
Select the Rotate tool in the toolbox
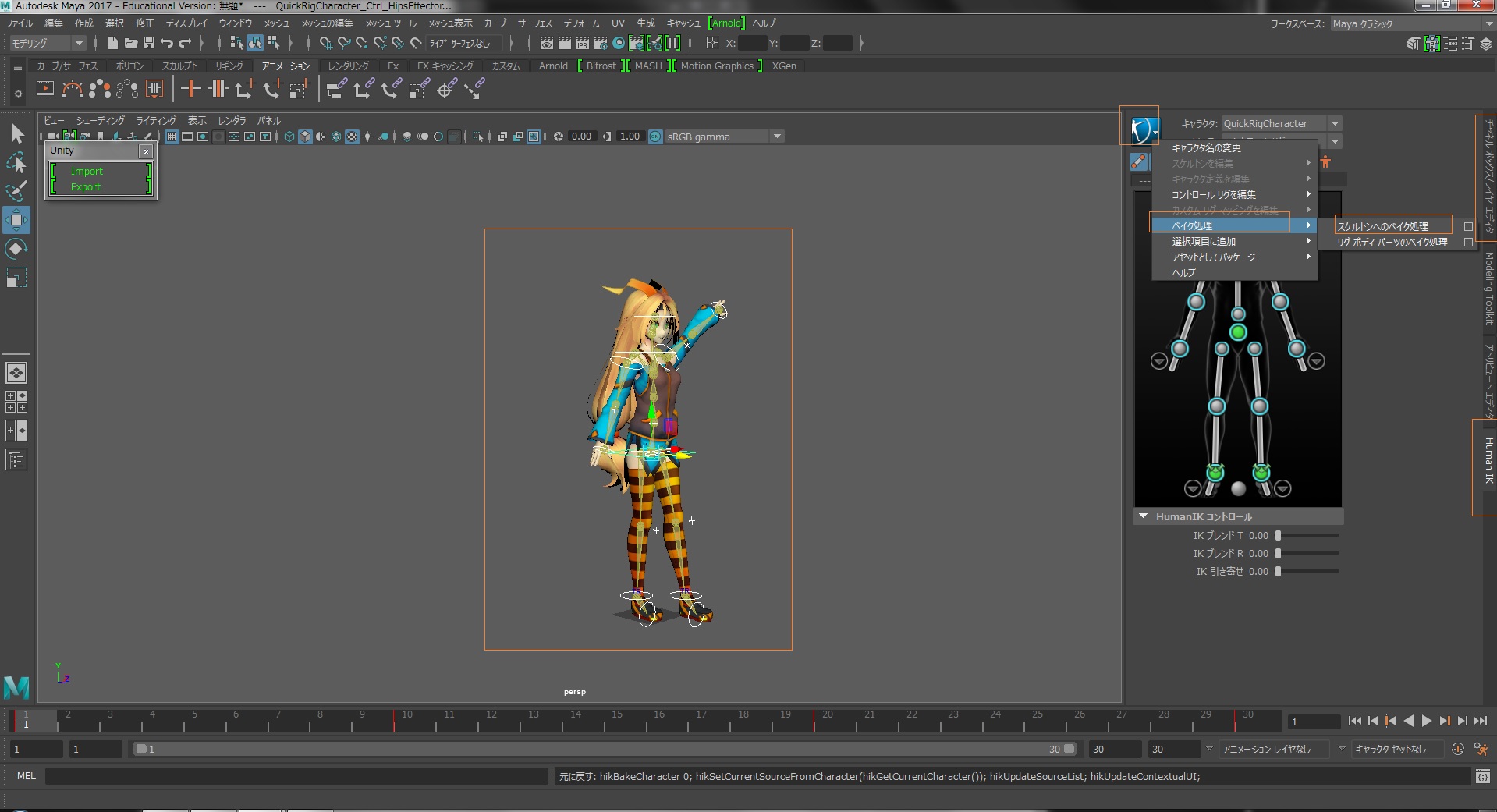[x=16, y=249]
